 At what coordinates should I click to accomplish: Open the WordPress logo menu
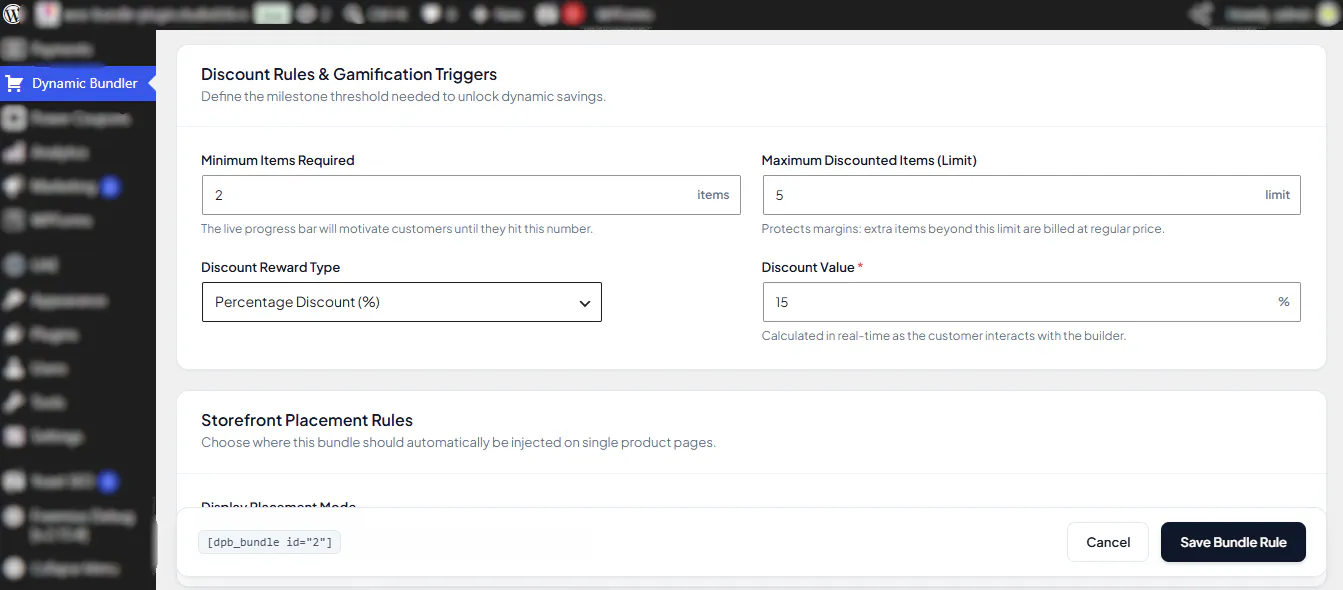(14, 14)
